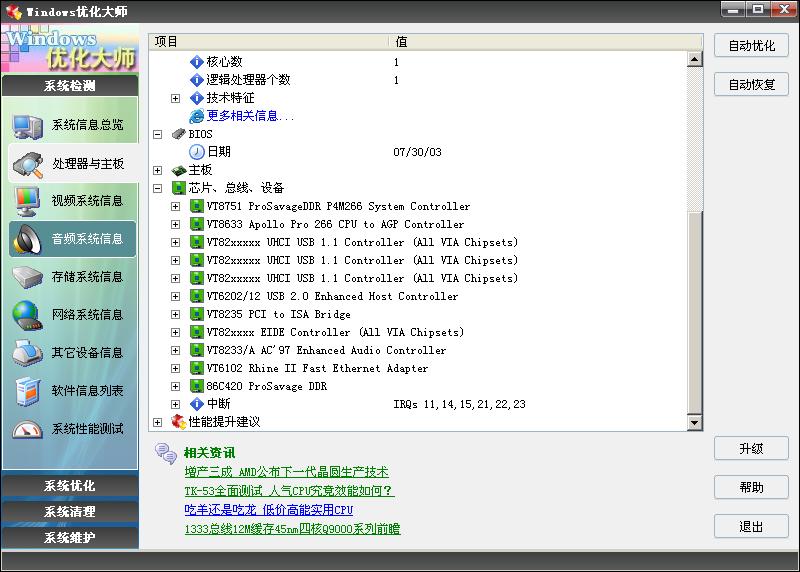Image resolution: width=800 pixels, height=572 pixels.
Task: Click the vertical scrollbar thumb
Action: pyautogui.click(x=694, y=311)
